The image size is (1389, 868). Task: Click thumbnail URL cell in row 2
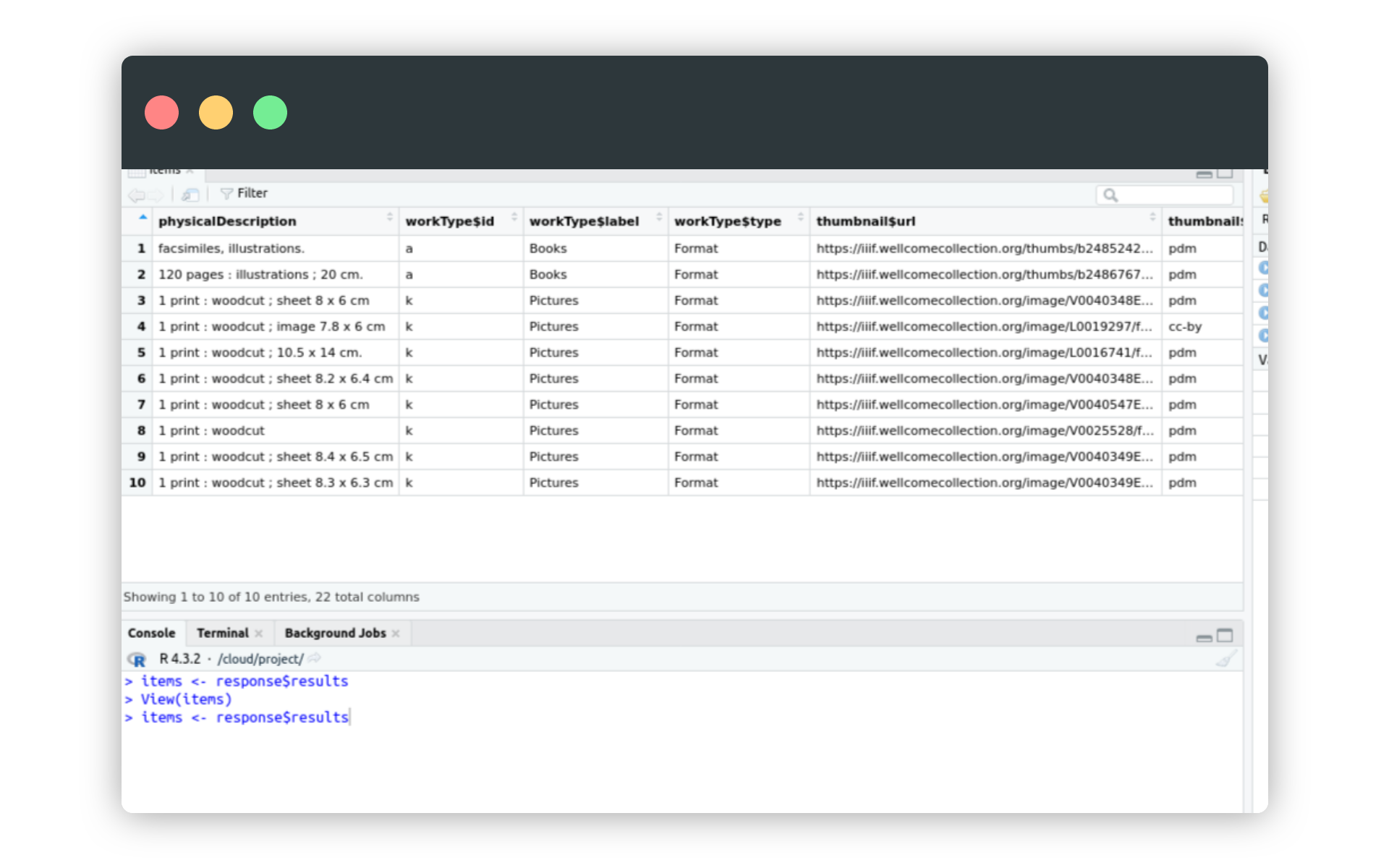pos(985,275)
